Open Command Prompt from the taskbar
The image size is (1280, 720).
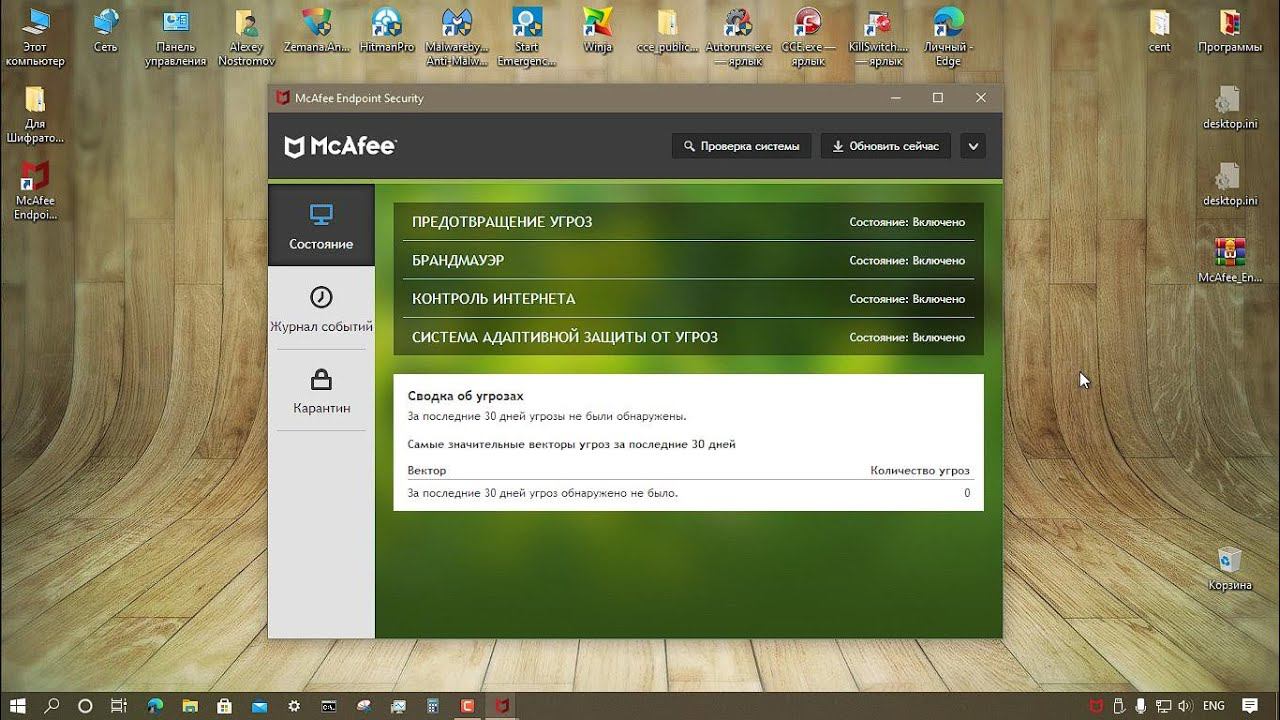tap(329, 705)
